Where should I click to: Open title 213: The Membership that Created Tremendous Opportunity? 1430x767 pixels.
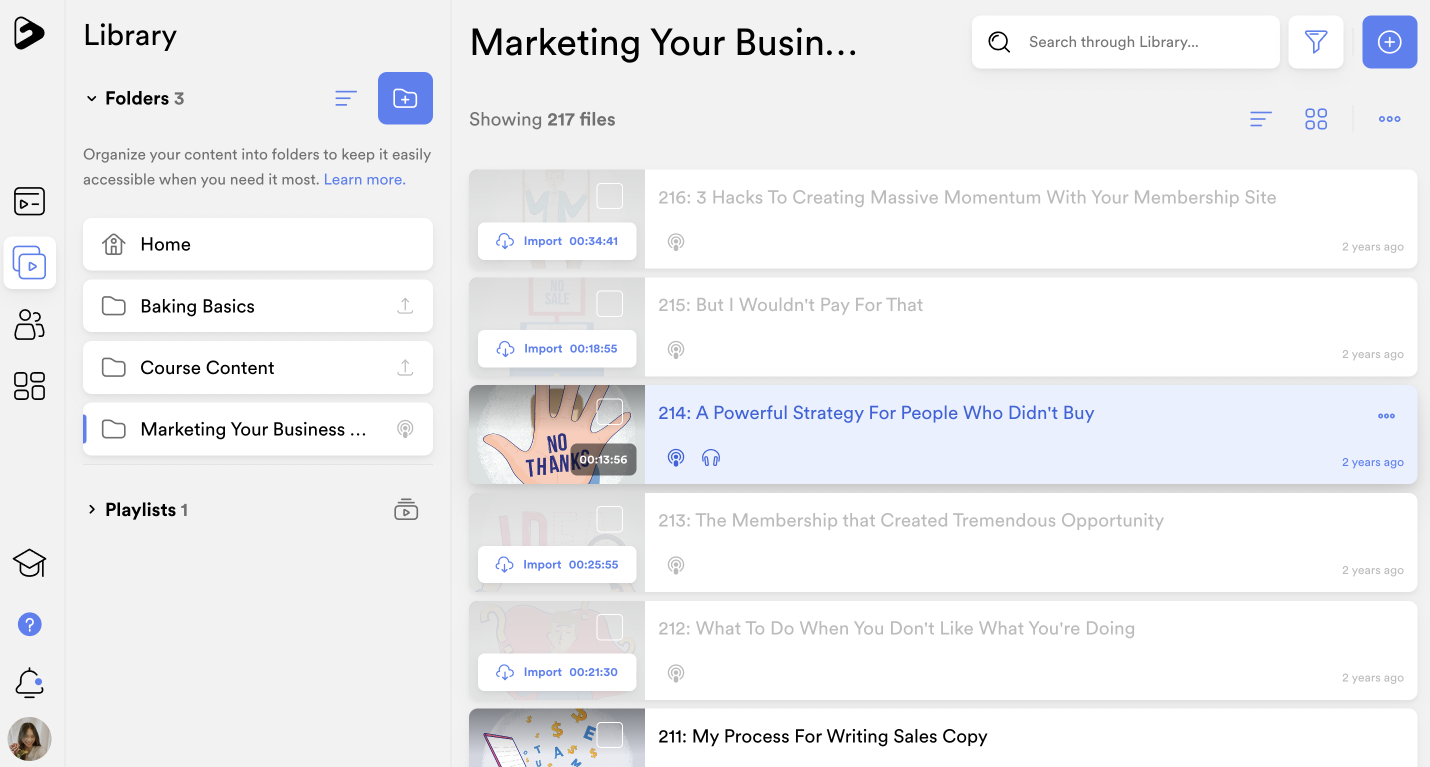tap(911, 521)
